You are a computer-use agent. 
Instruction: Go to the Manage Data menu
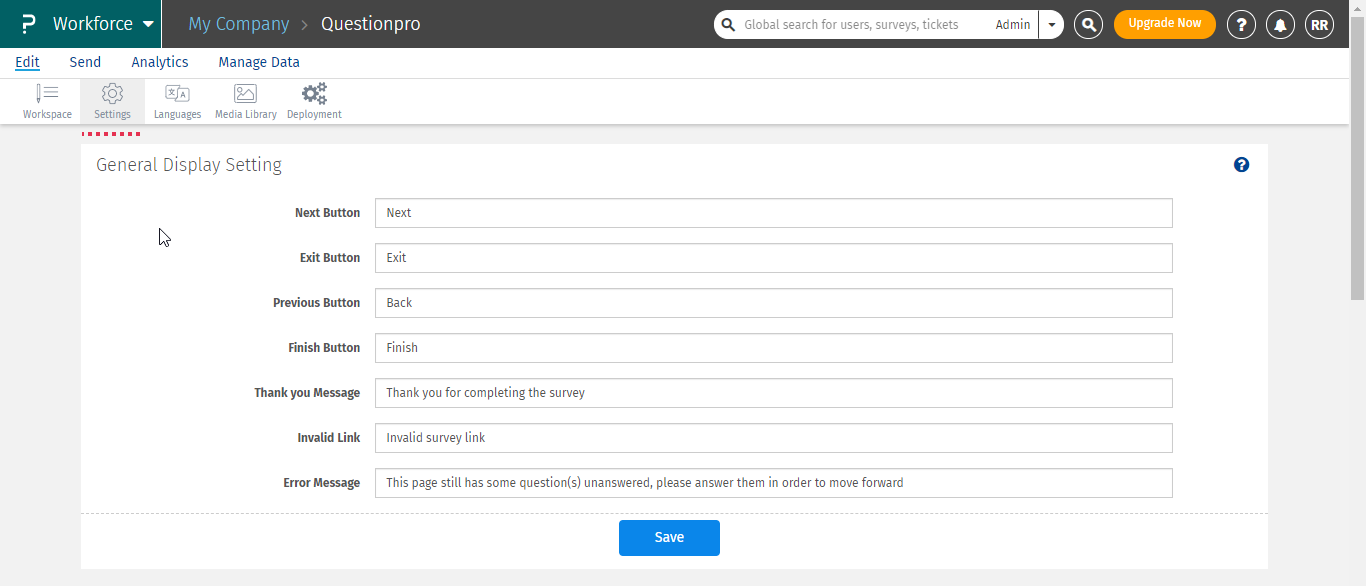(259, 62)
